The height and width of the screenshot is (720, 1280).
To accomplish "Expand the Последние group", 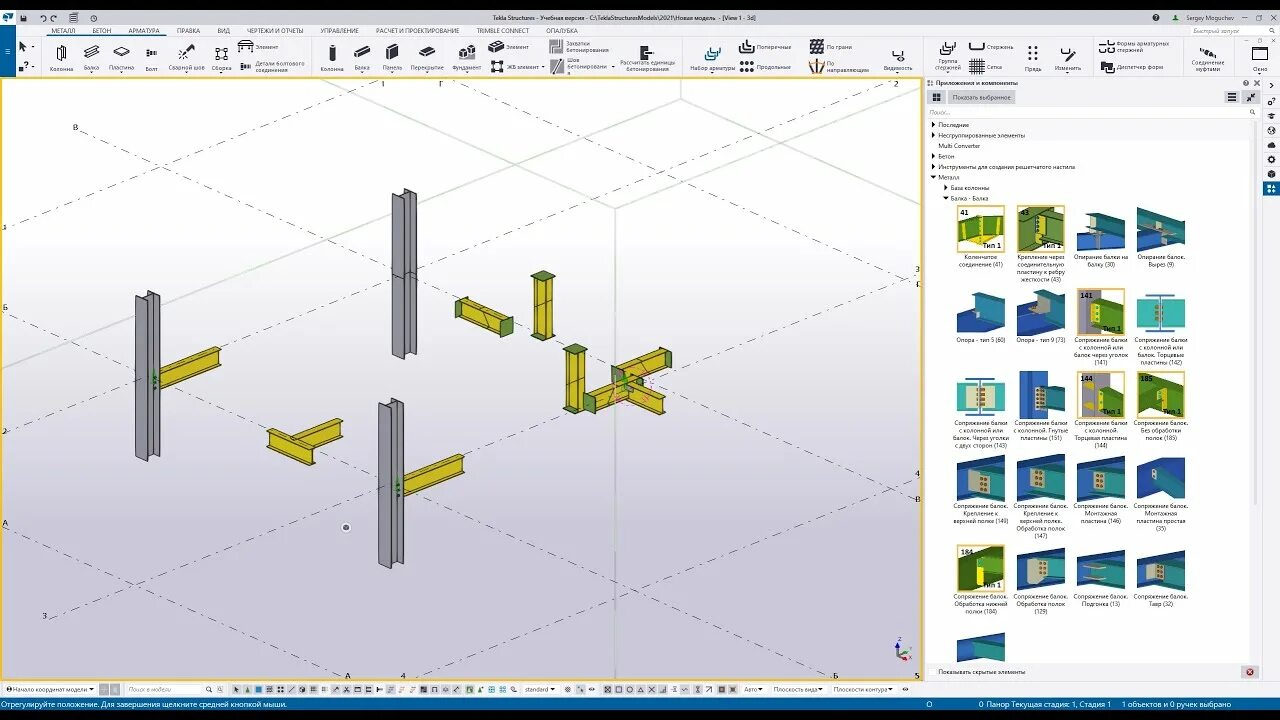I will 934,125.
